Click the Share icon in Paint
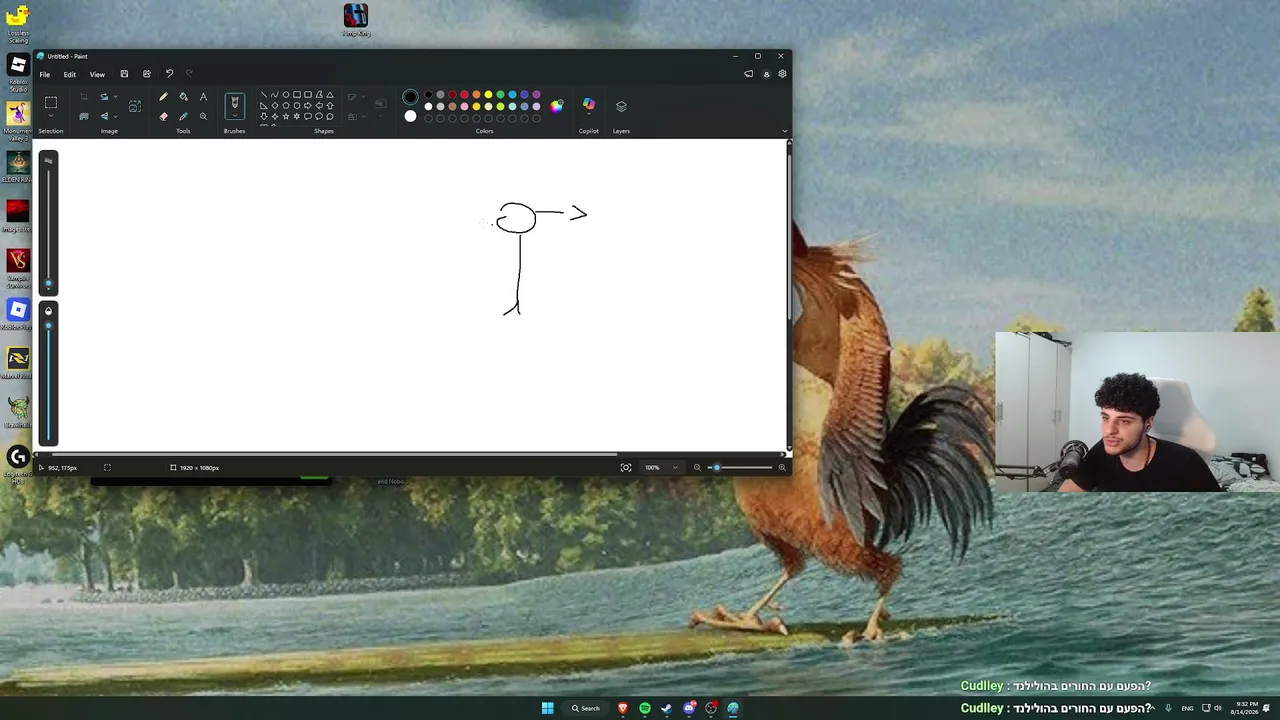The height and width of the screenshot is (720, 1280). pyautogui.click(x=147, y=74)
